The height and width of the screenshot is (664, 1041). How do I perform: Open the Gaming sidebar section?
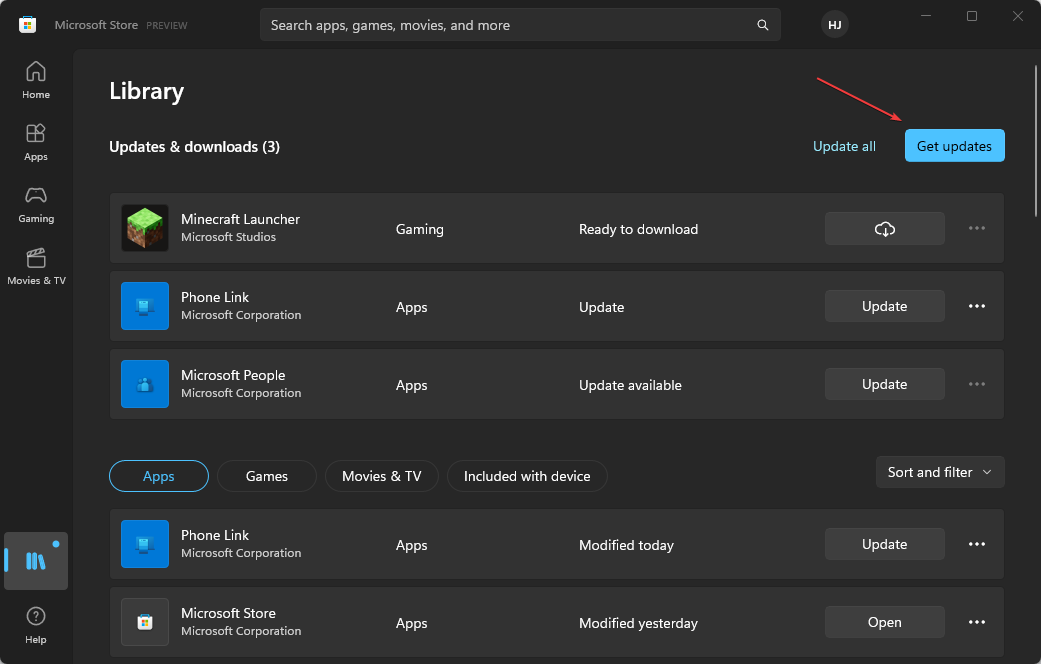pos(36,204)
